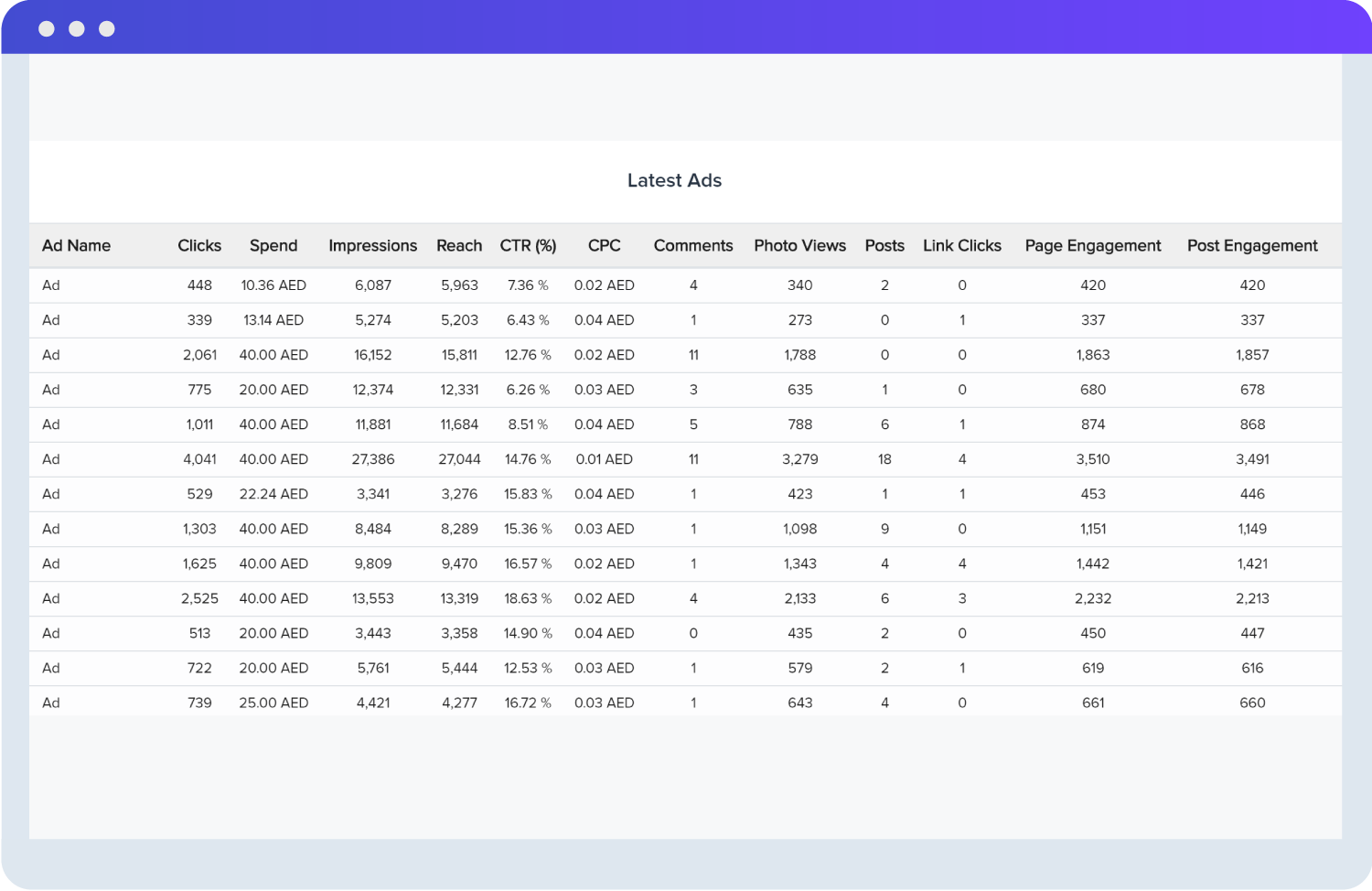Select the Post Engagement column header
Viewport: 1372px width, 891px height.
1252,245
